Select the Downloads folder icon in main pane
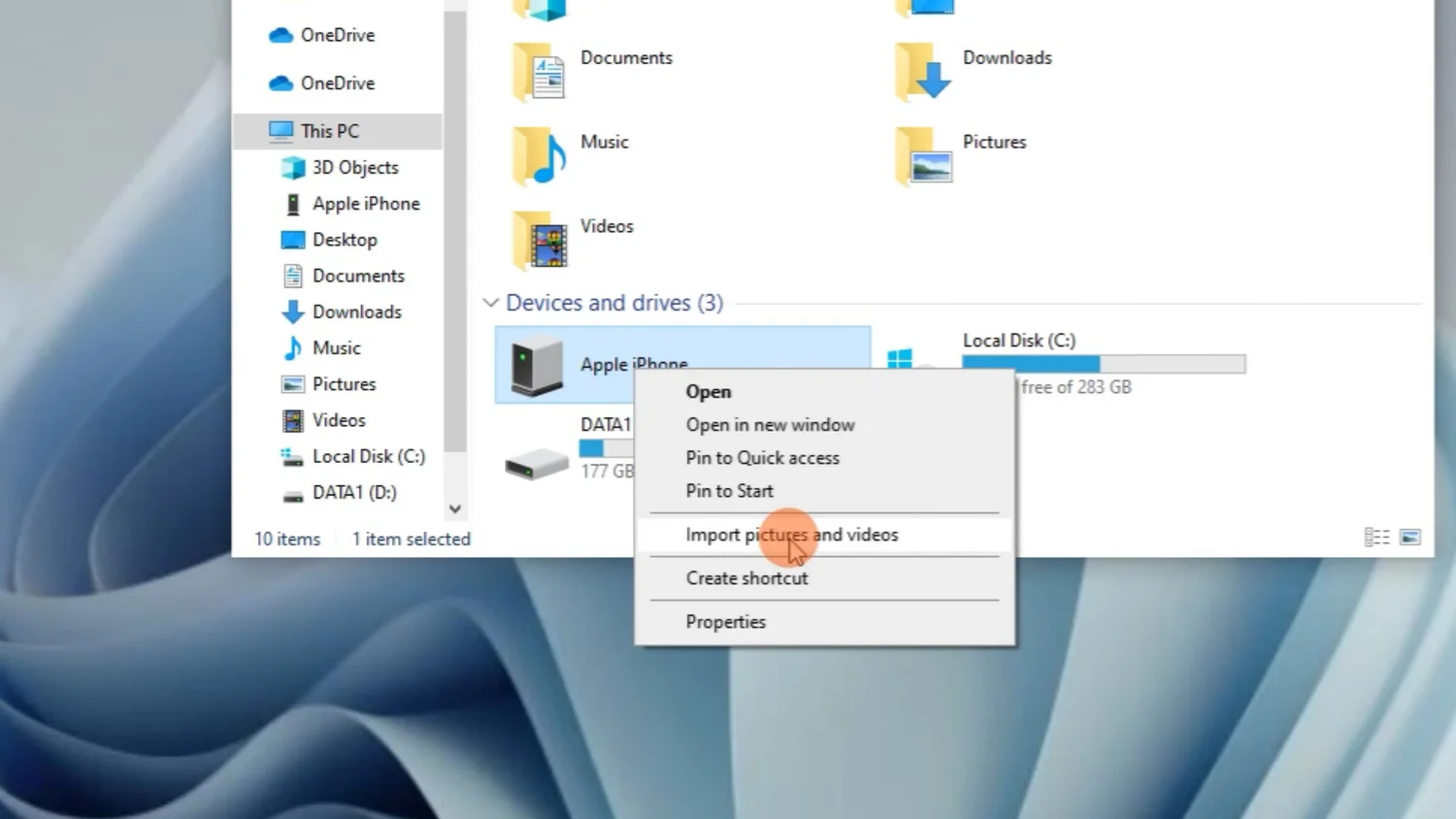 tap(922, 71)
